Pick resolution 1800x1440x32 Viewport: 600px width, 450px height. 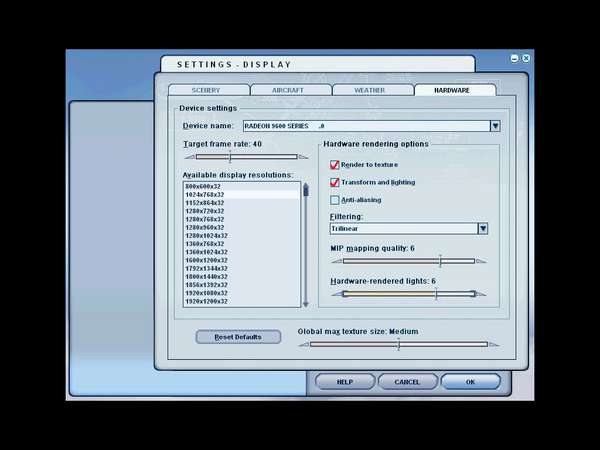pyautogui.click(x=242, y=277)
